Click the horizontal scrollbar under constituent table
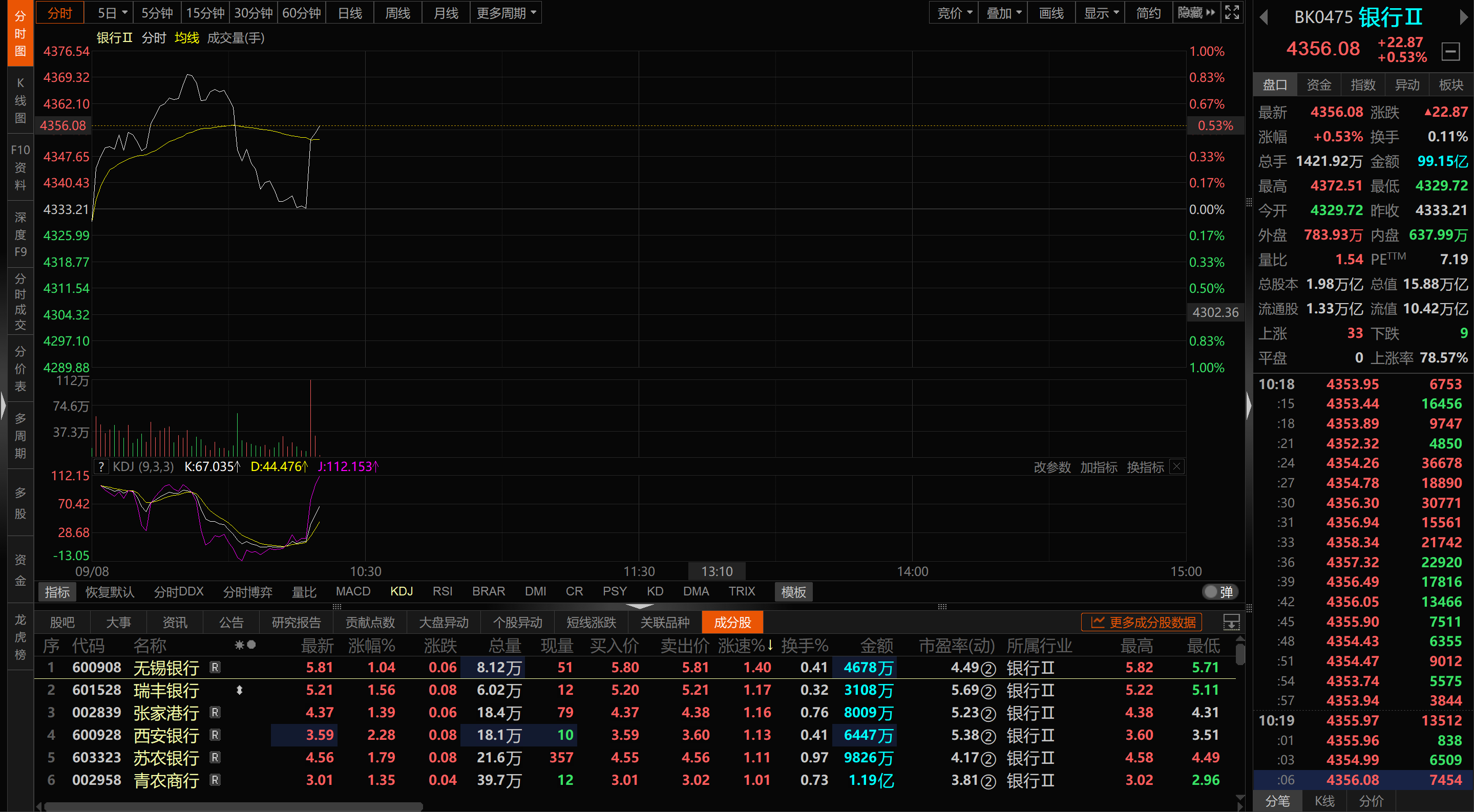Image resolution: width=1474 pixels, height=812 pixels. pyautogui.click(x=234, y=806)
